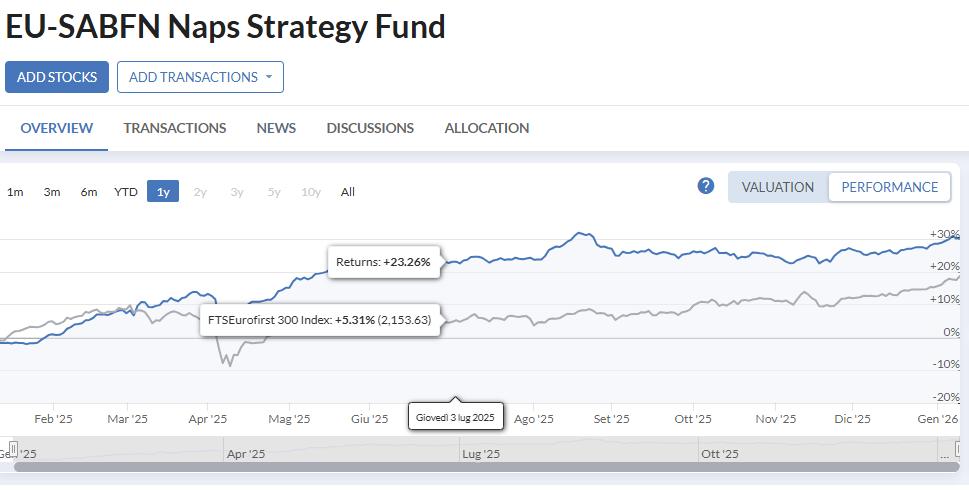Click the Set '25 axis label
The image size is (969, 490).
pos(611,419)
